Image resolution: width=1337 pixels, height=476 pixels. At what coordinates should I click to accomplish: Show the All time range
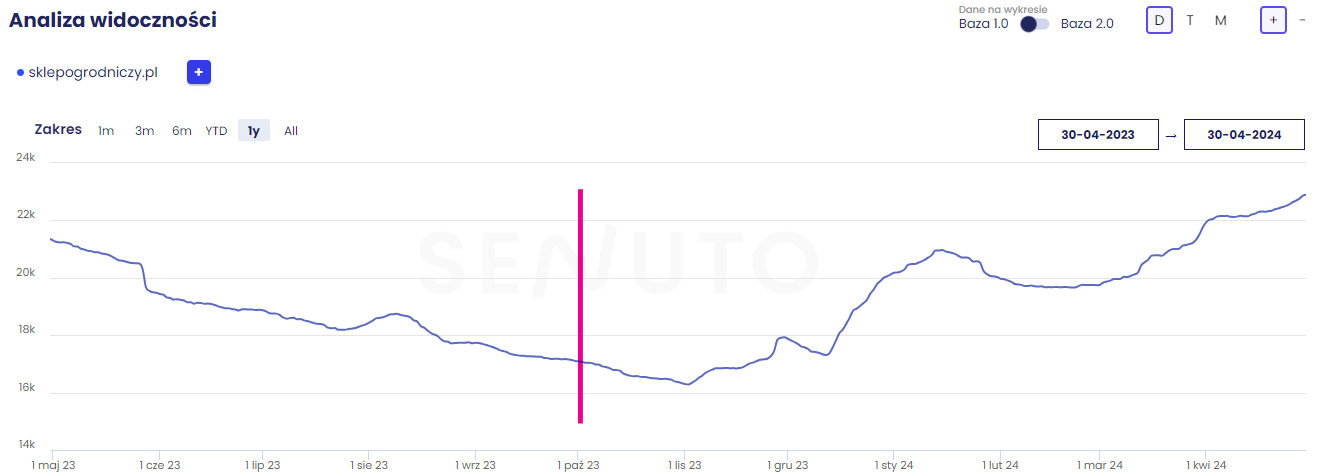pos(291,131)
